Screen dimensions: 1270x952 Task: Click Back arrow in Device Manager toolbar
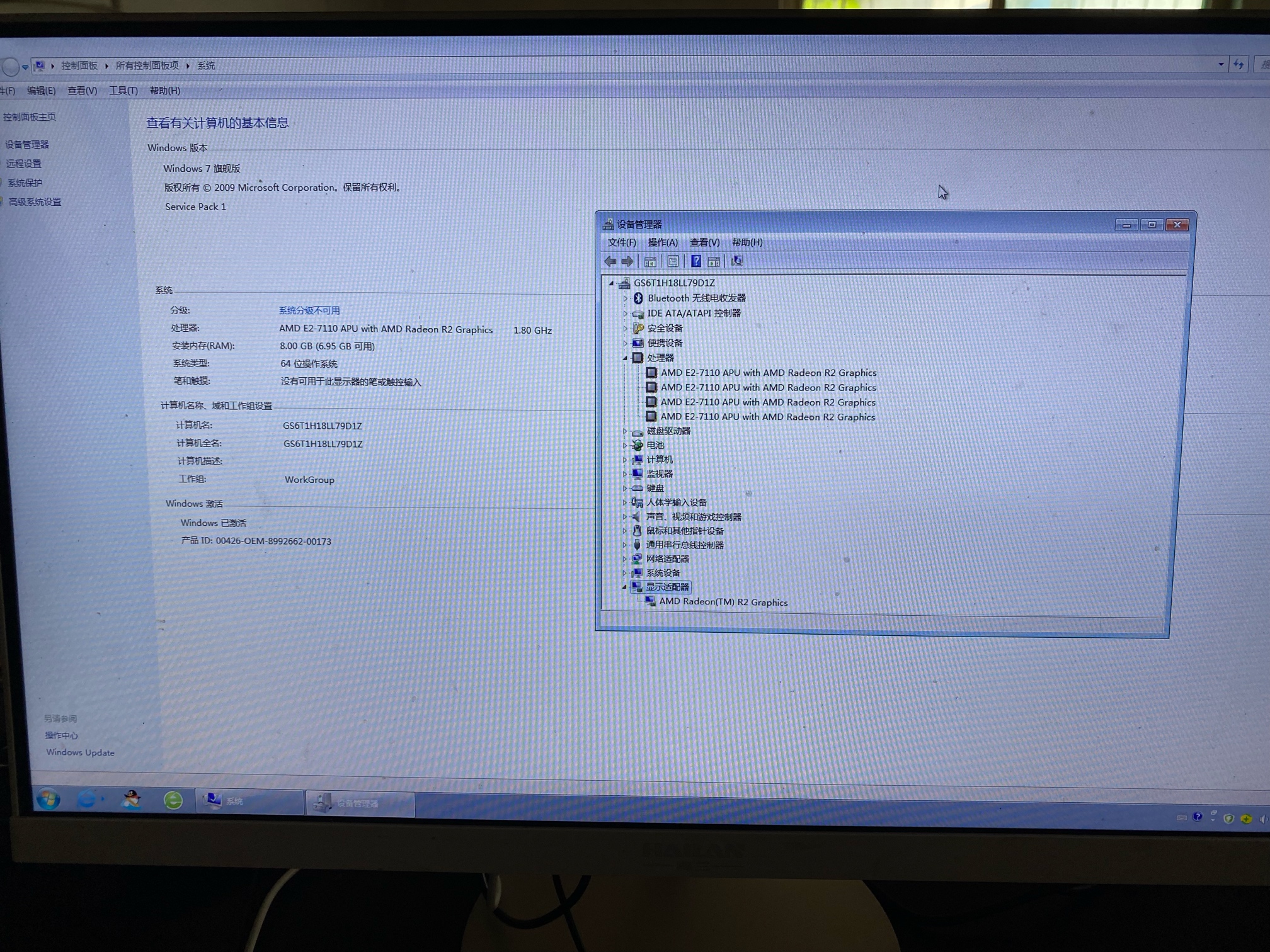coord(610,261)
